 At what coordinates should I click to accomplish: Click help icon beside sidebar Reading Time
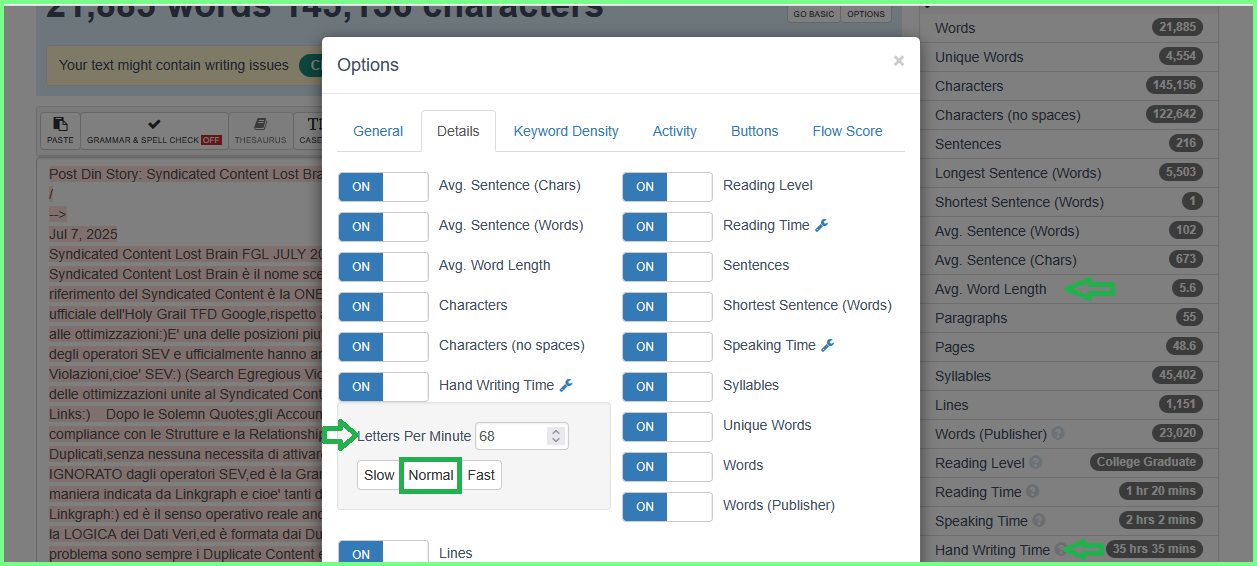(x=1033, y=492)
